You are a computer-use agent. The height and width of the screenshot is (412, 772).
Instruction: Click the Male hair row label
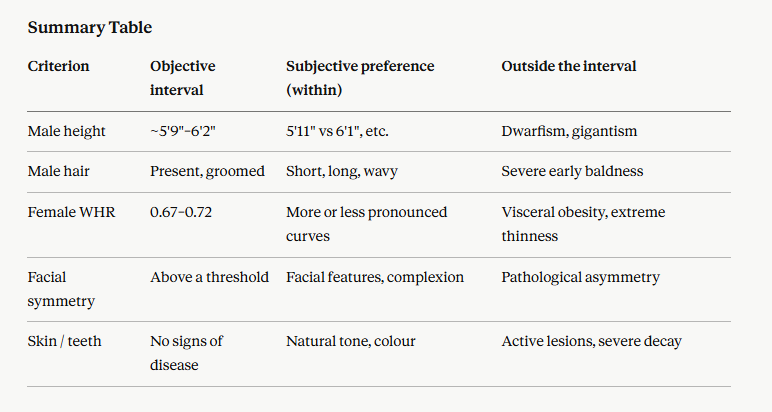59,171
